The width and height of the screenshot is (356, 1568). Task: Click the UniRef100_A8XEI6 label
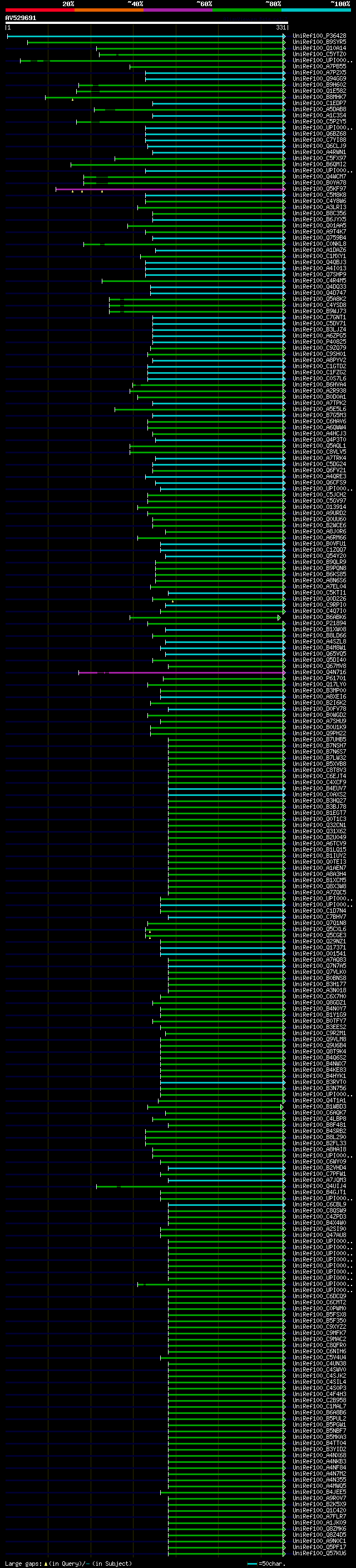tap(319, 696)
